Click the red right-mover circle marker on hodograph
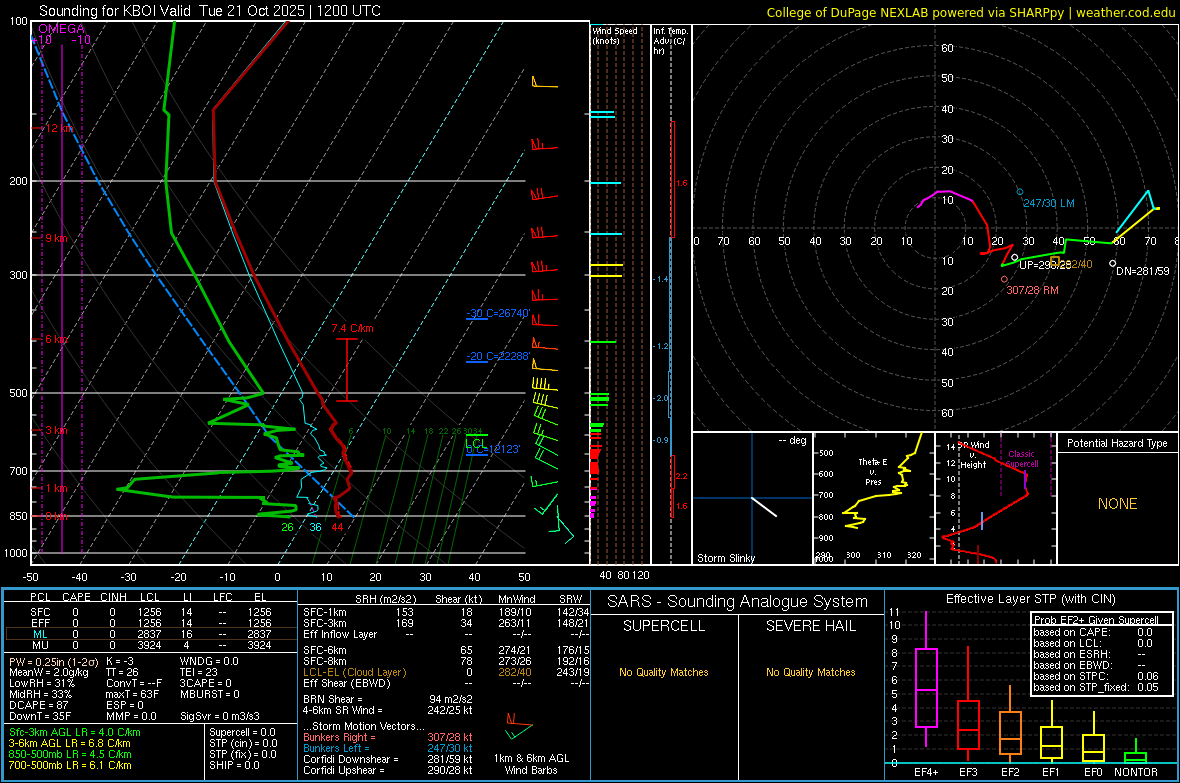 1004,279
